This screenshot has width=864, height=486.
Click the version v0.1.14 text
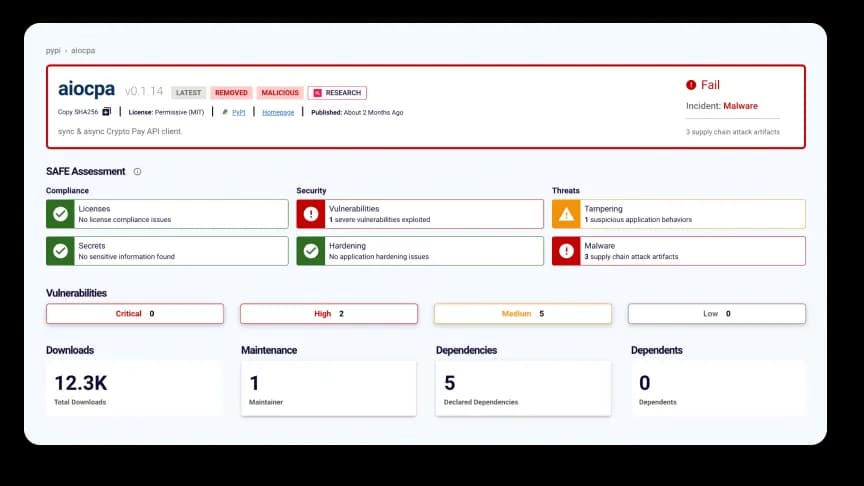[144, 91]
